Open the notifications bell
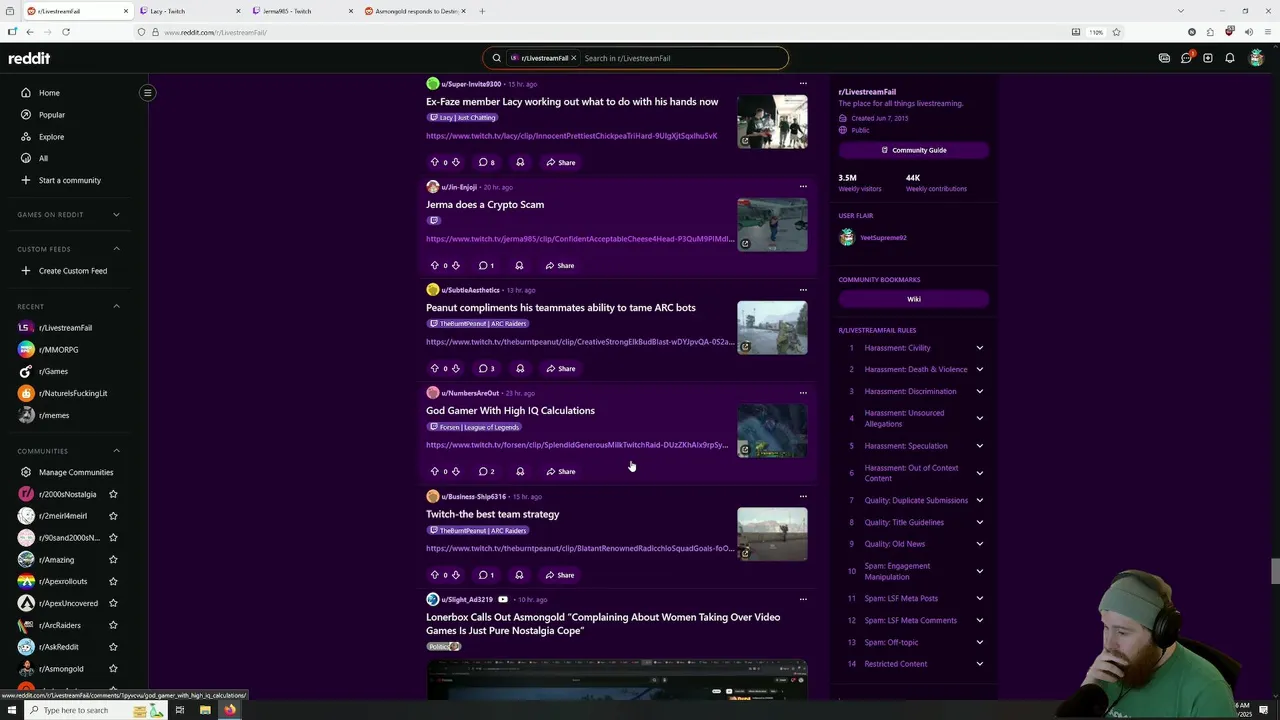The width and height of the screenshot is (1280, 720). click(1230, 58)
